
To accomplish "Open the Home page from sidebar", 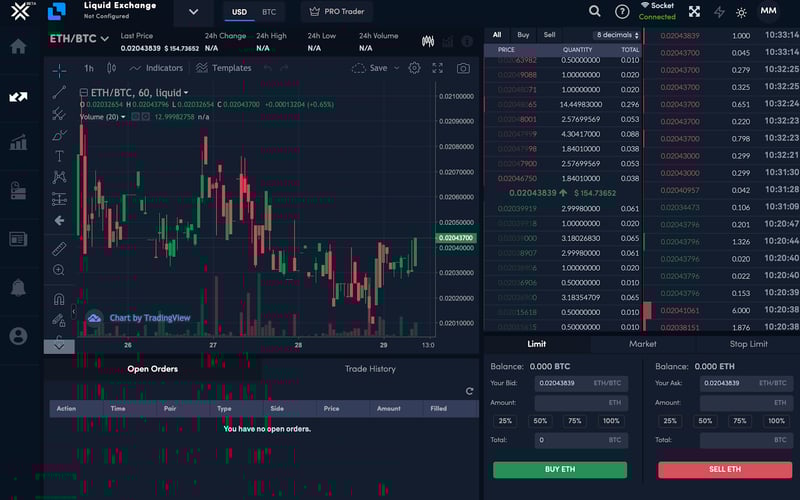I will 18,46.
